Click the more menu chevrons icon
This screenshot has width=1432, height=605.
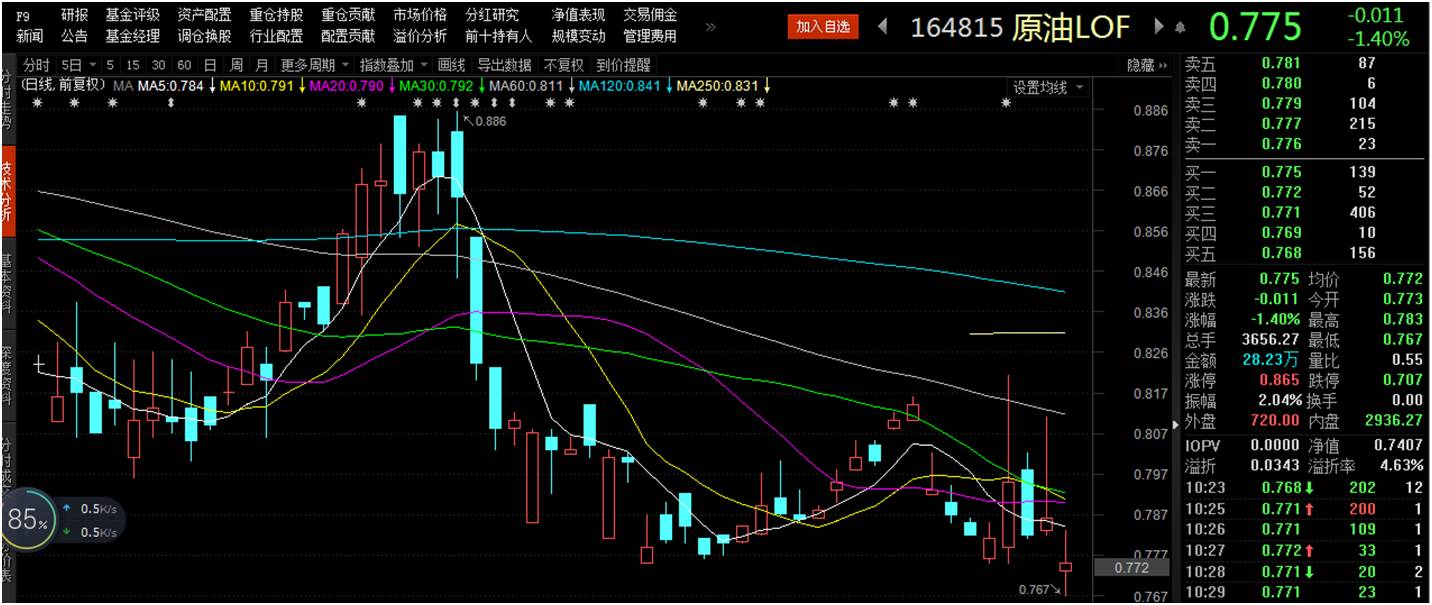pos(711,26)
